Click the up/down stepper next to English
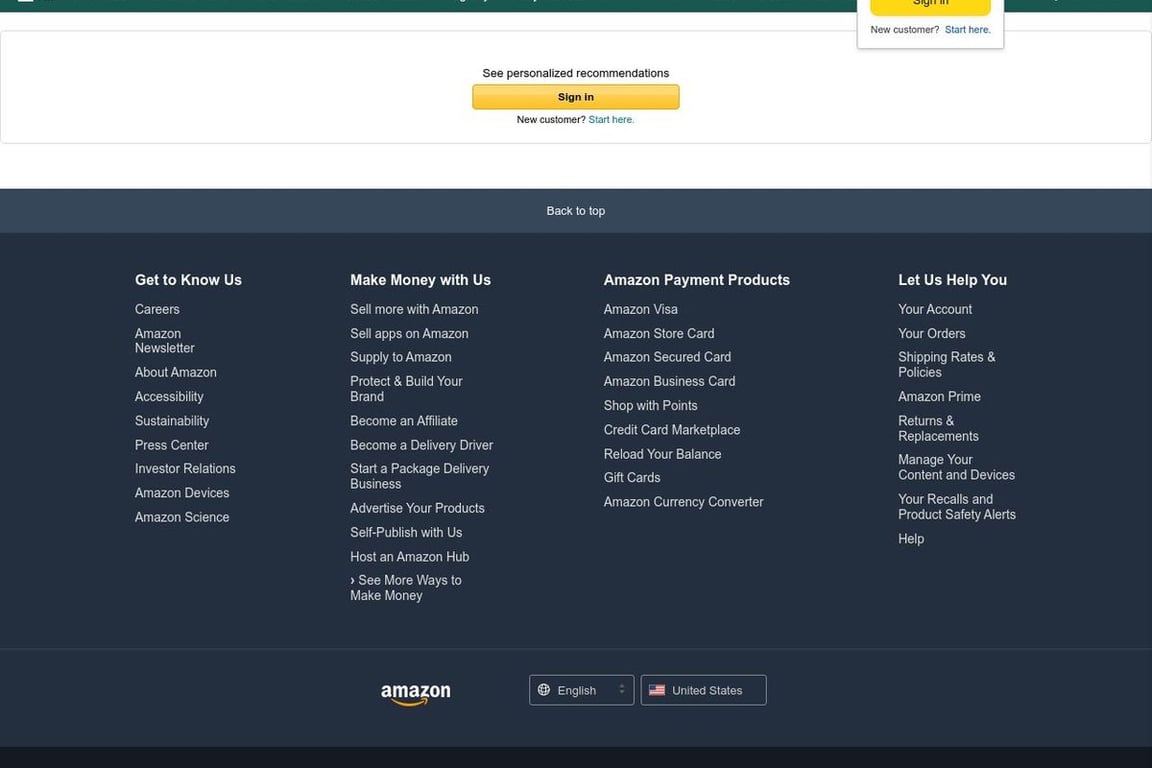 (x=620, y=689)
